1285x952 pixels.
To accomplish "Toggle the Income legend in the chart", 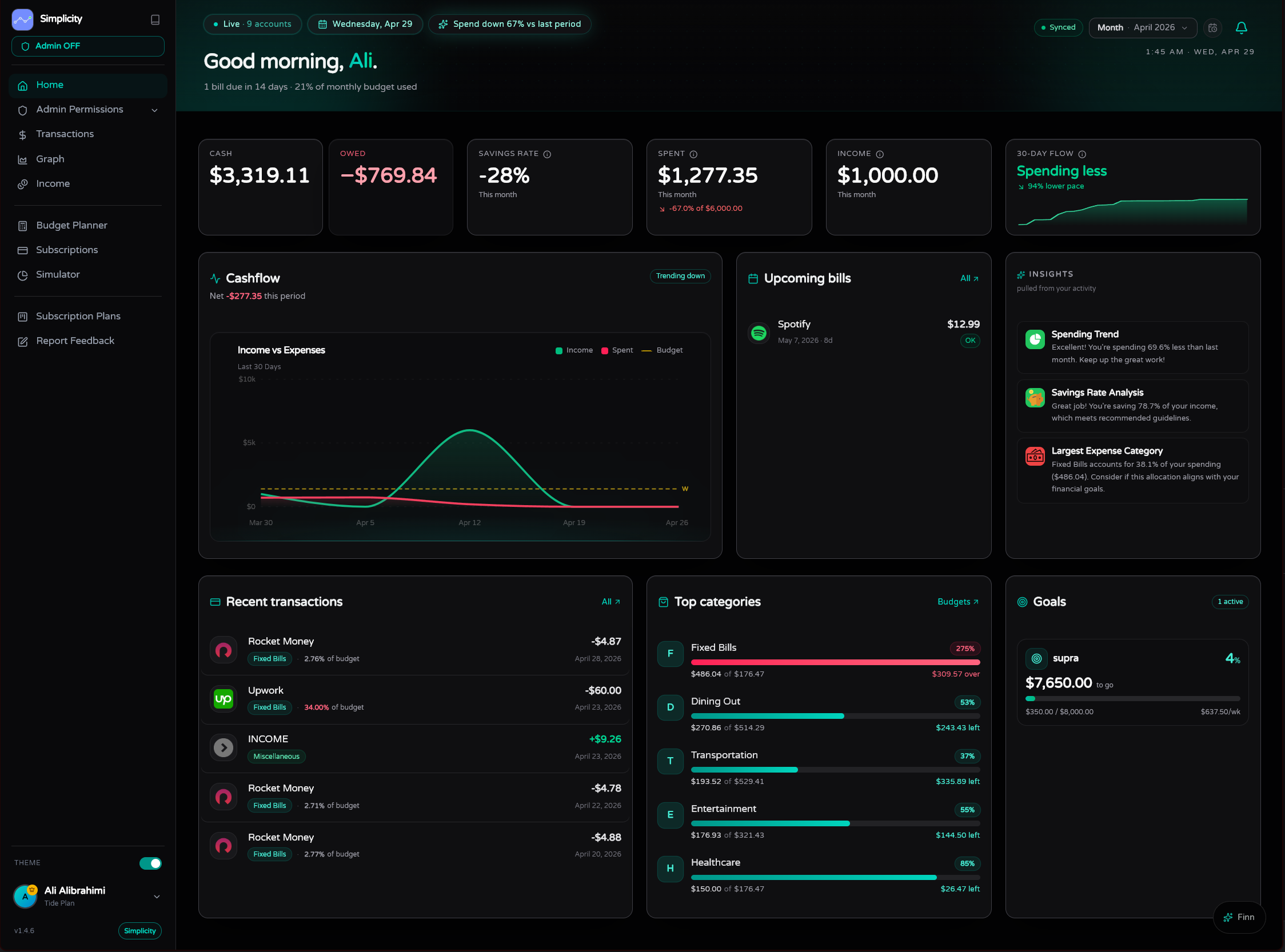I will [x=573, y=350].
